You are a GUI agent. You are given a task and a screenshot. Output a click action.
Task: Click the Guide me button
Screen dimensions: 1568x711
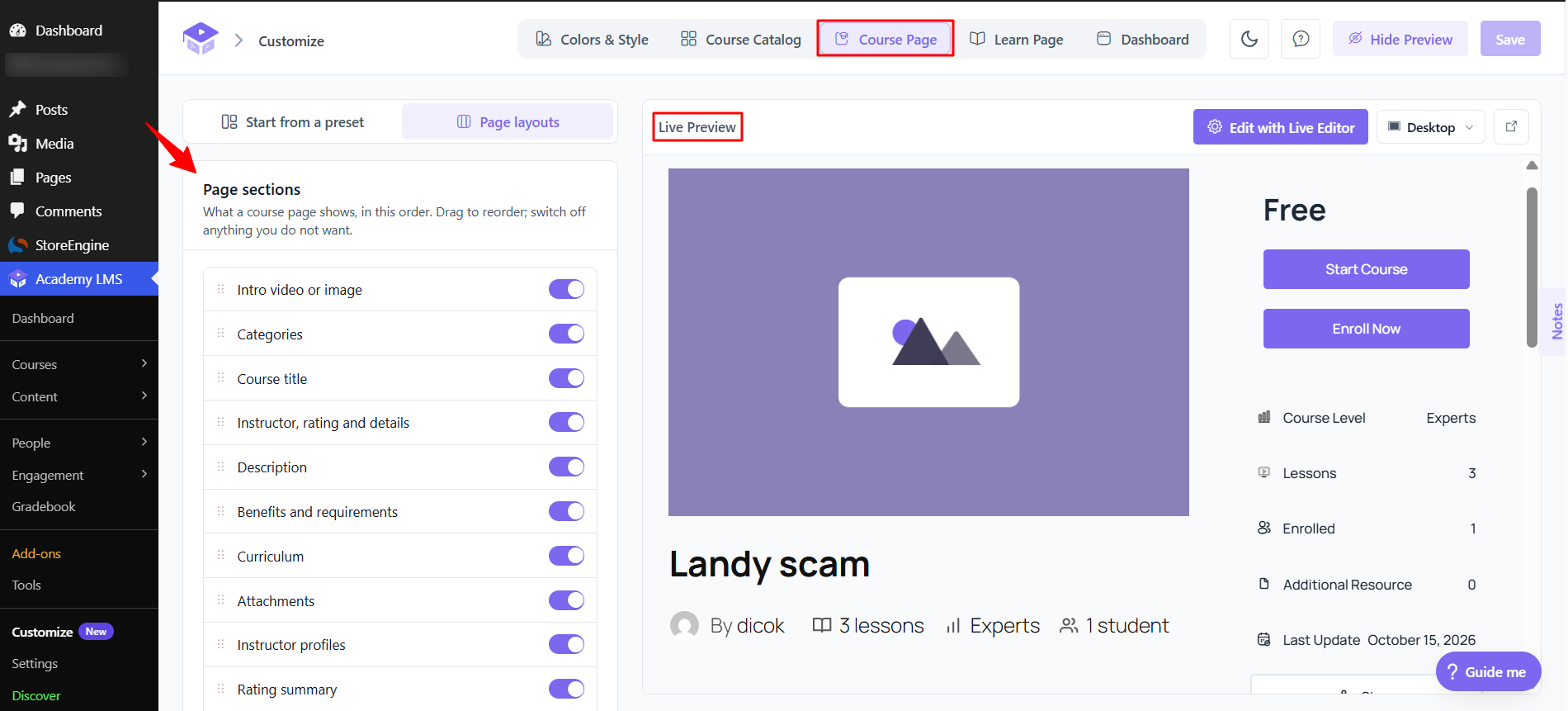click(1489, 672)
